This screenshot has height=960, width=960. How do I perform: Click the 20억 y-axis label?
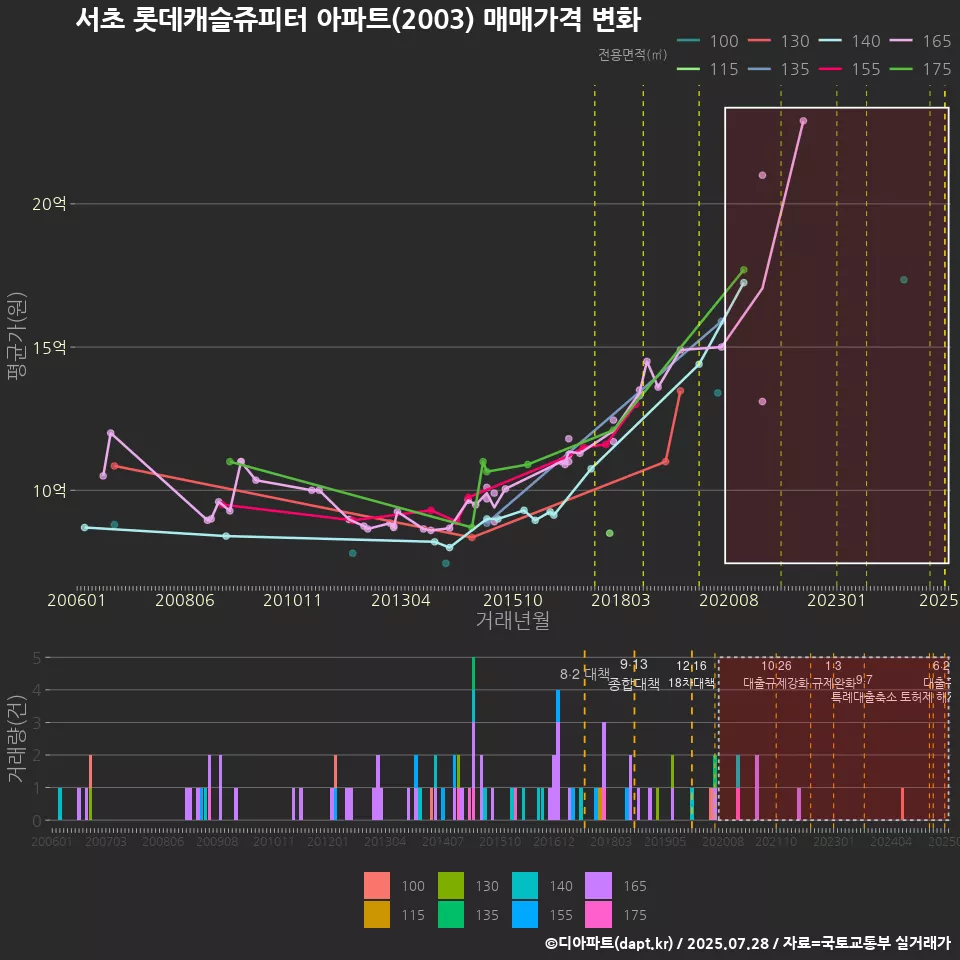49,204
